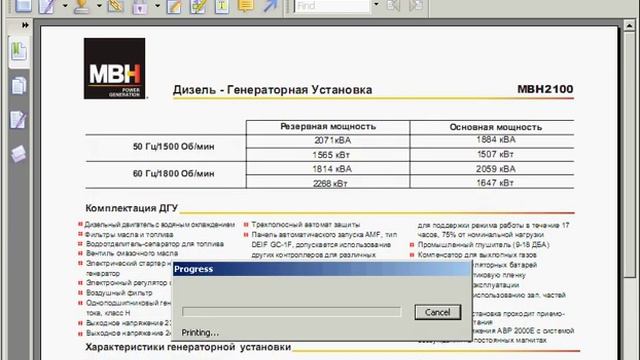The width and height of the screenshot is (640, 360).
Task: Click the '60 Гц/1800 Об/мин' row label
Action: 173,173
